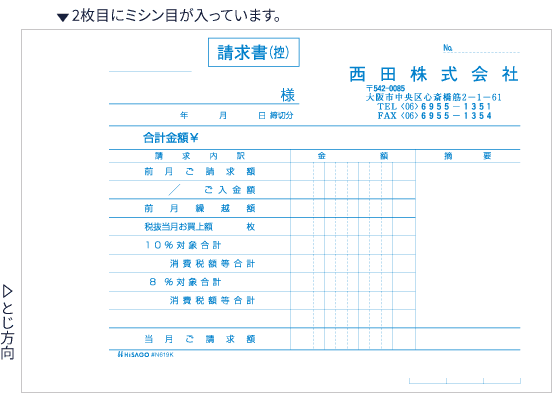The image size is (560, 395).
Task: Click the 請求内訳 column header
Action: (x=200, y=156)
